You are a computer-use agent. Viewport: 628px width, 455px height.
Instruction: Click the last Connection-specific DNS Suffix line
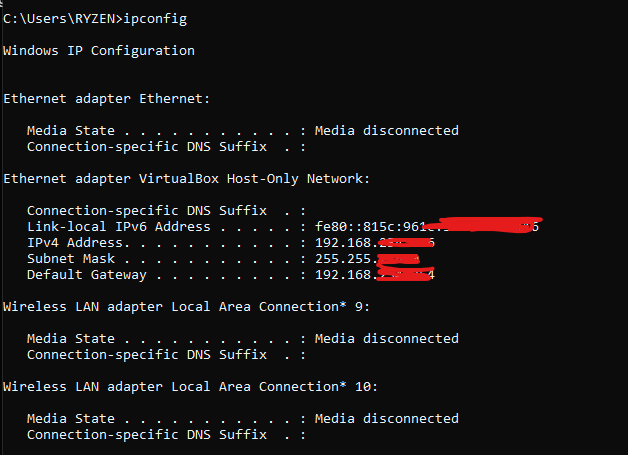(167, 435)
